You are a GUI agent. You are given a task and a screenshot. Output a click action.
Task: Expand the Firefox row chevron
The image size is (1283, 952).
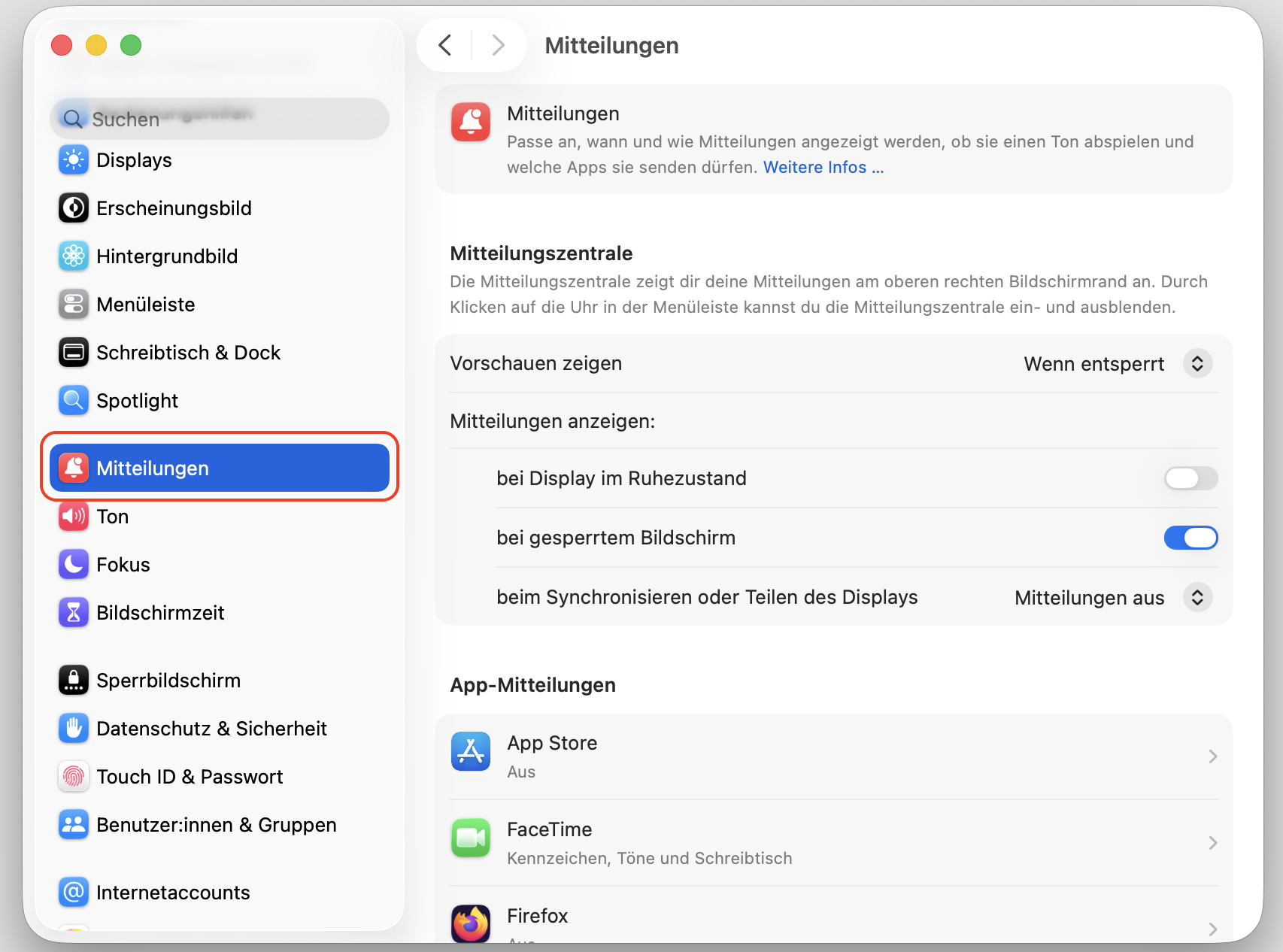point(1212,929)
